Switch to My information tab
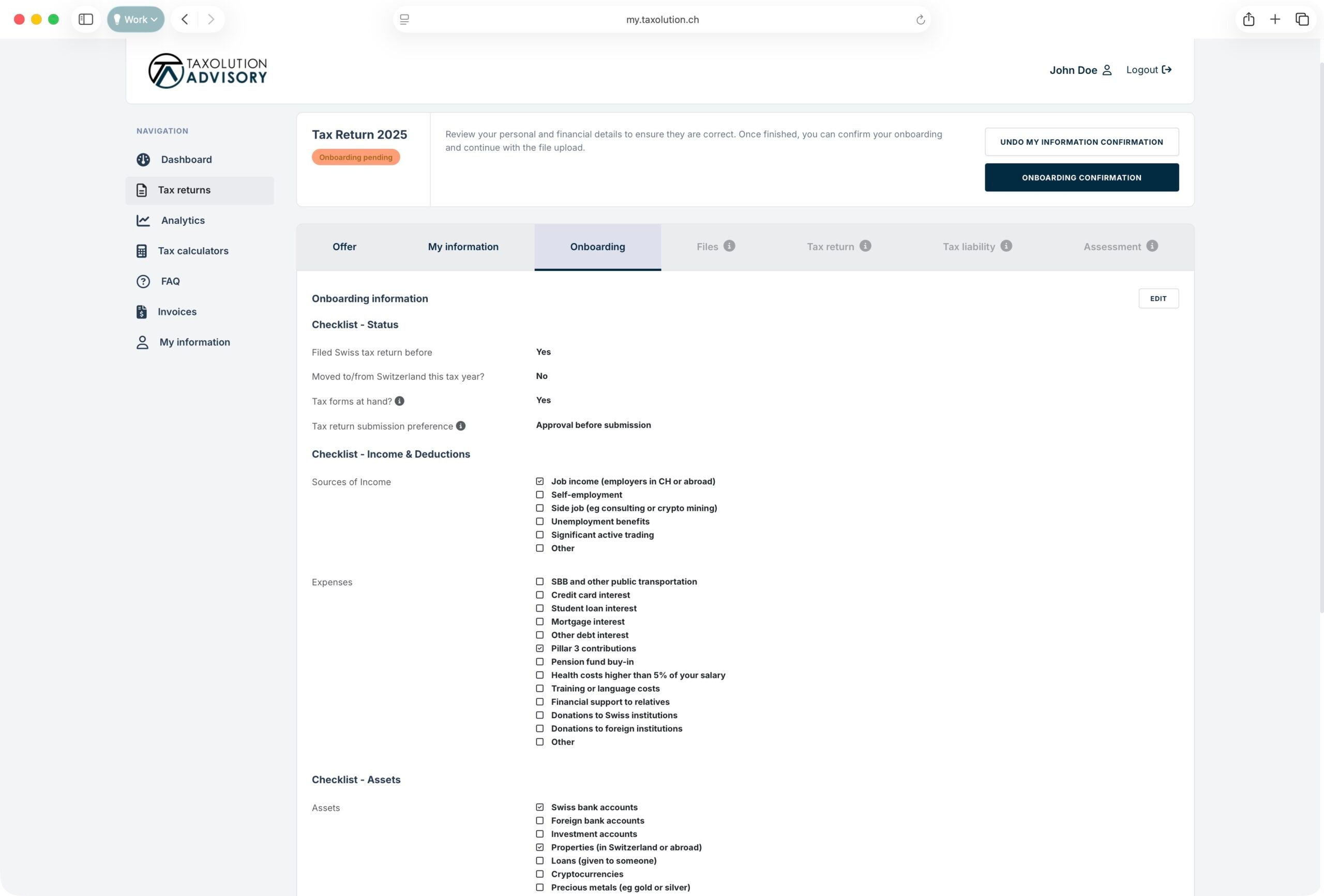 [462, 247]
